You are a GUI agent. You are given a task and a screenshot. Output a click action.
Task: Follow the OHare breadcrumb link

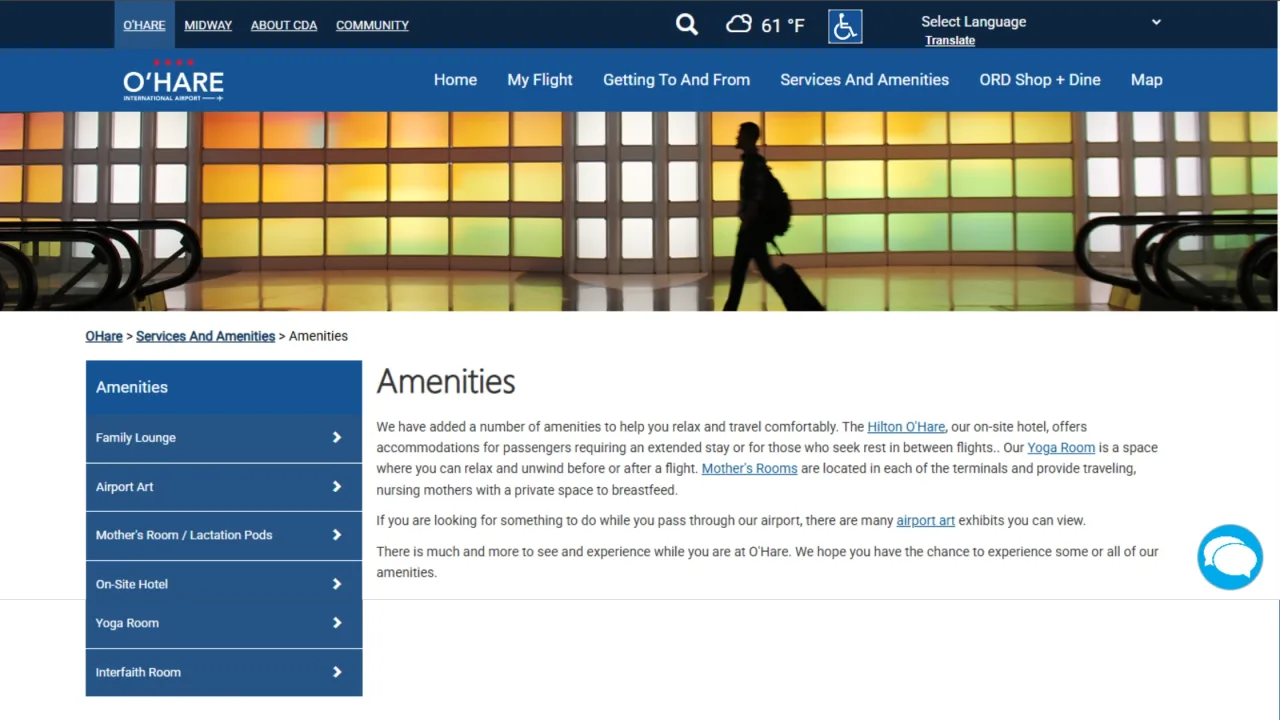104,336
